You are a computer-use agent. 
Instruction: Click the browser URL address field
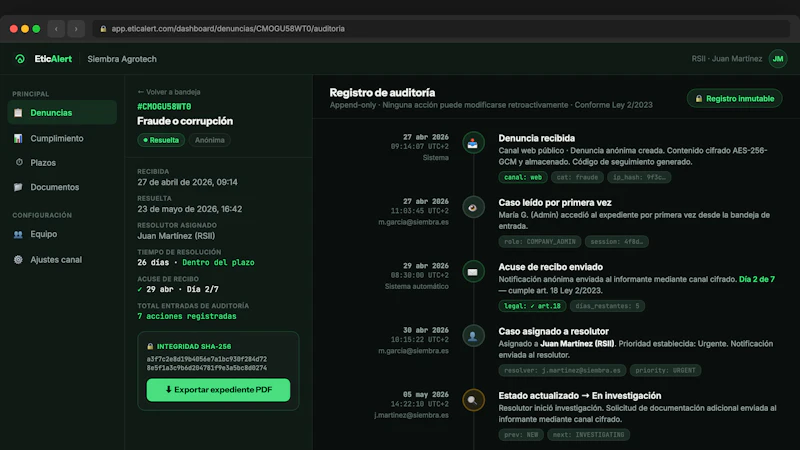(441, 29)
